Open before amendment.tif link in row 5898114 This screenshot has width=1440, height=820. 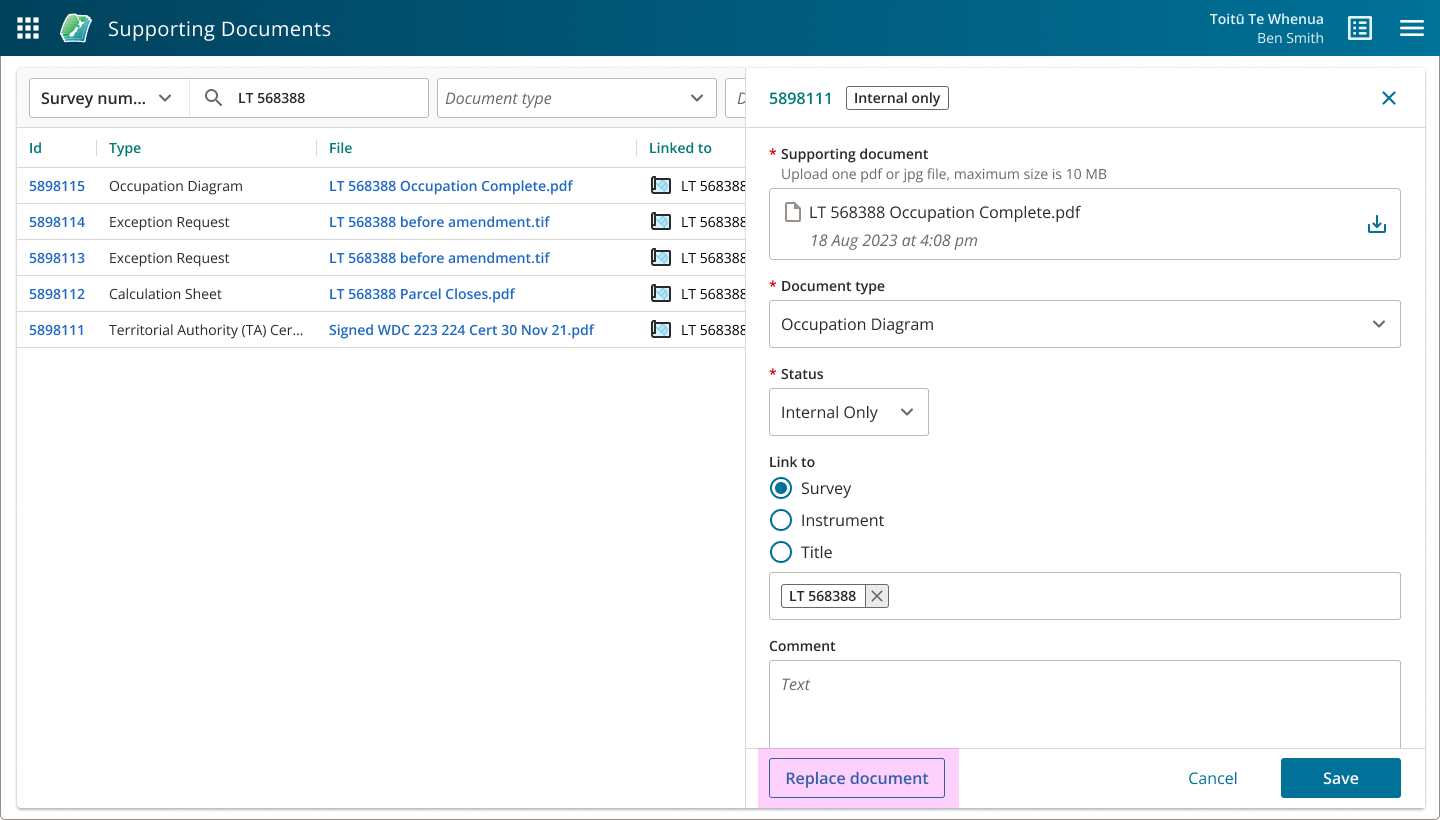439,222
